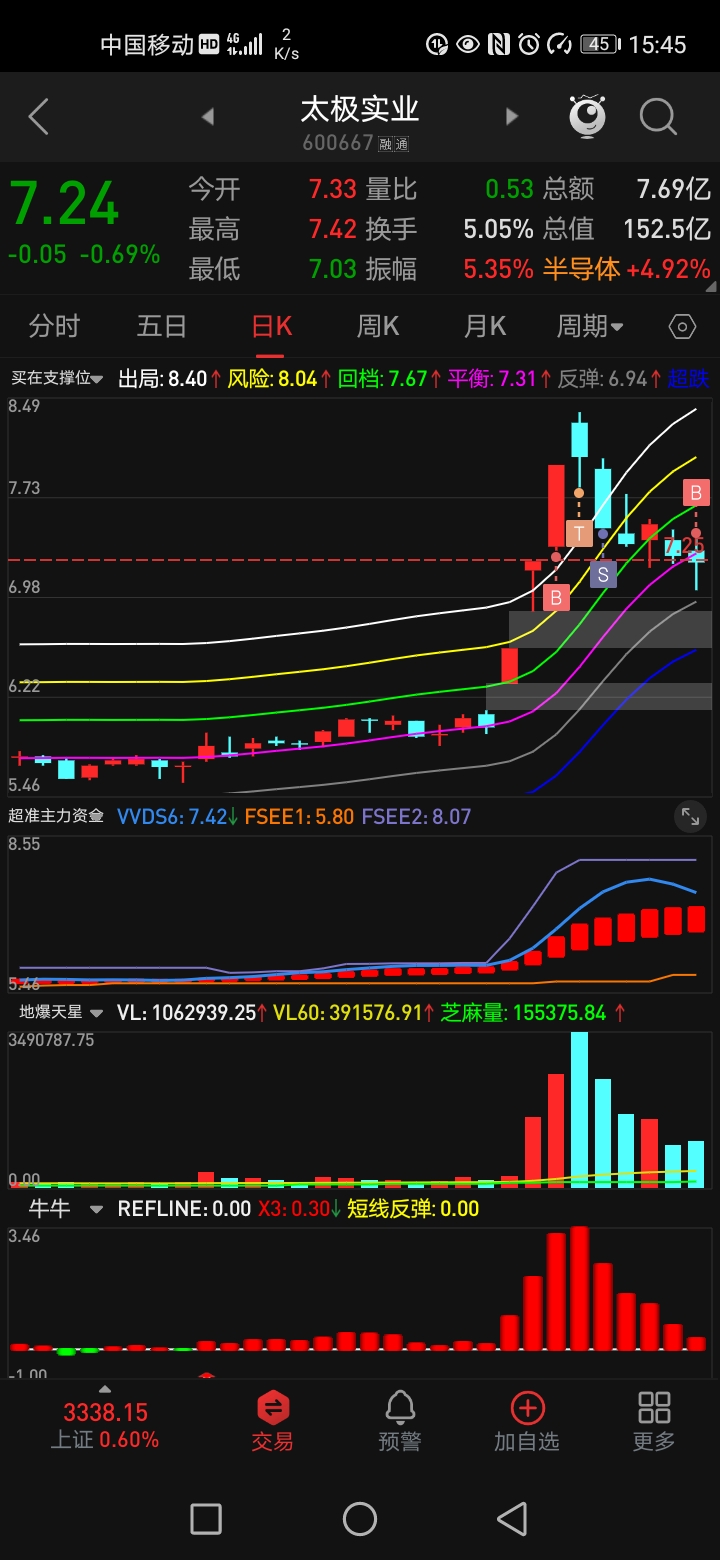Go to previous stock arrow
720x1560 pixels.
[208, 117]
